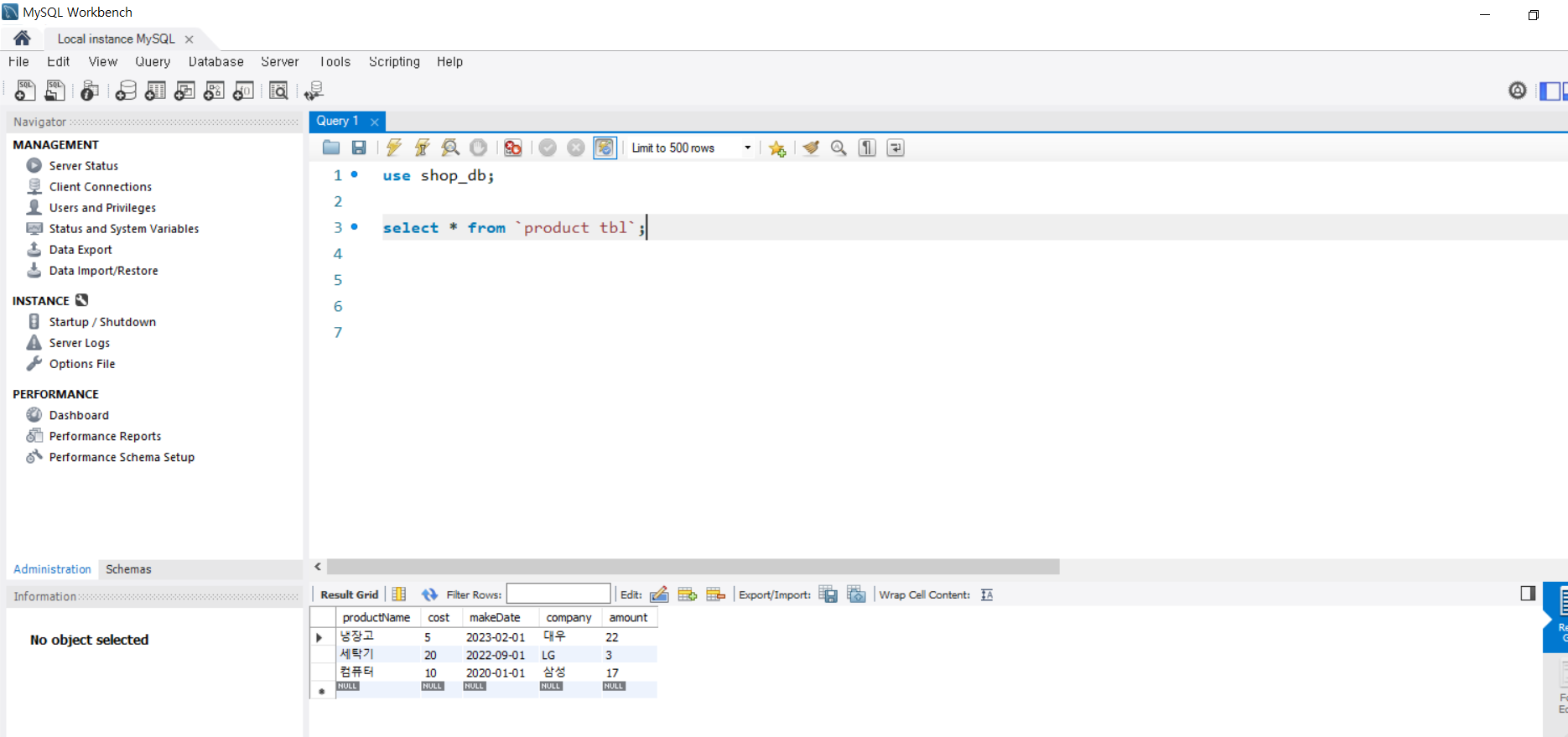Select the cell containing LG
Viewport: 1568px width, 737px height.
[569, 655]
